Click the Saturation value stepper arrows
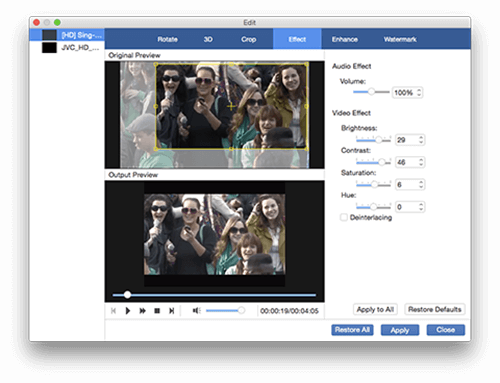 coord(421,184)
